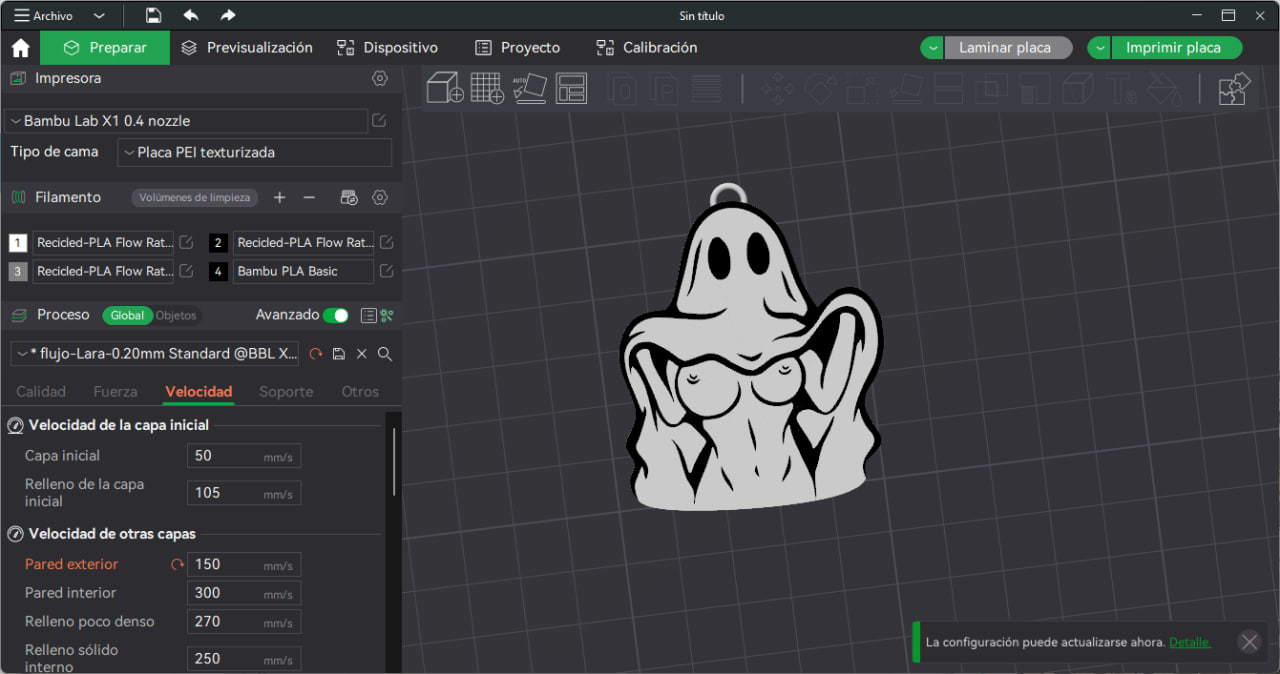
Task: Edit filament 4 Bambu PLA Basic preset
Action: click(x=386, y=271)
